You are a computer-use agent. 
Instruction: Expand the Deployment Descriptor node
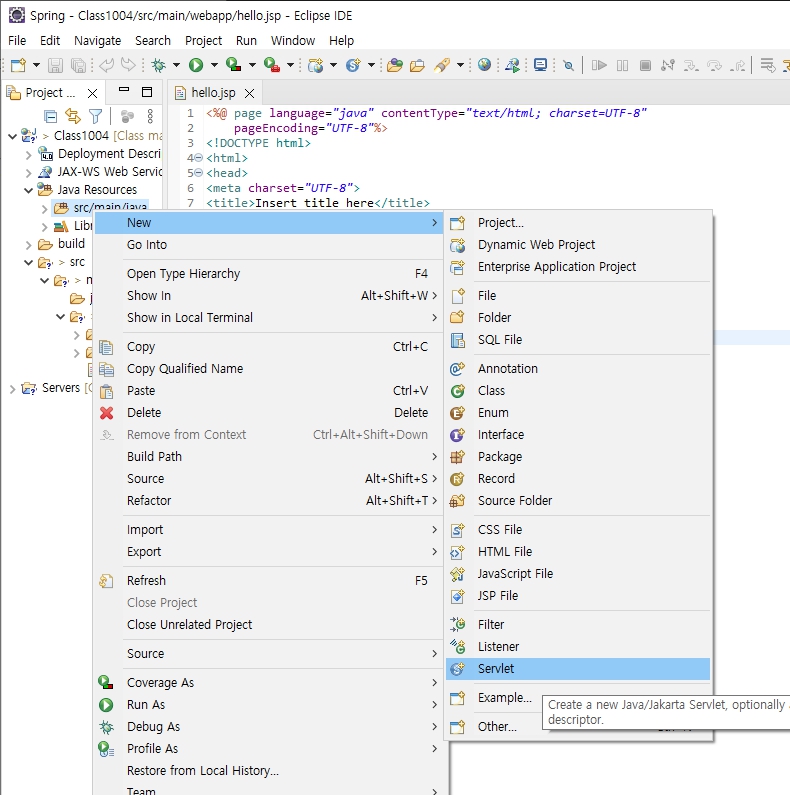coord(28,154)
